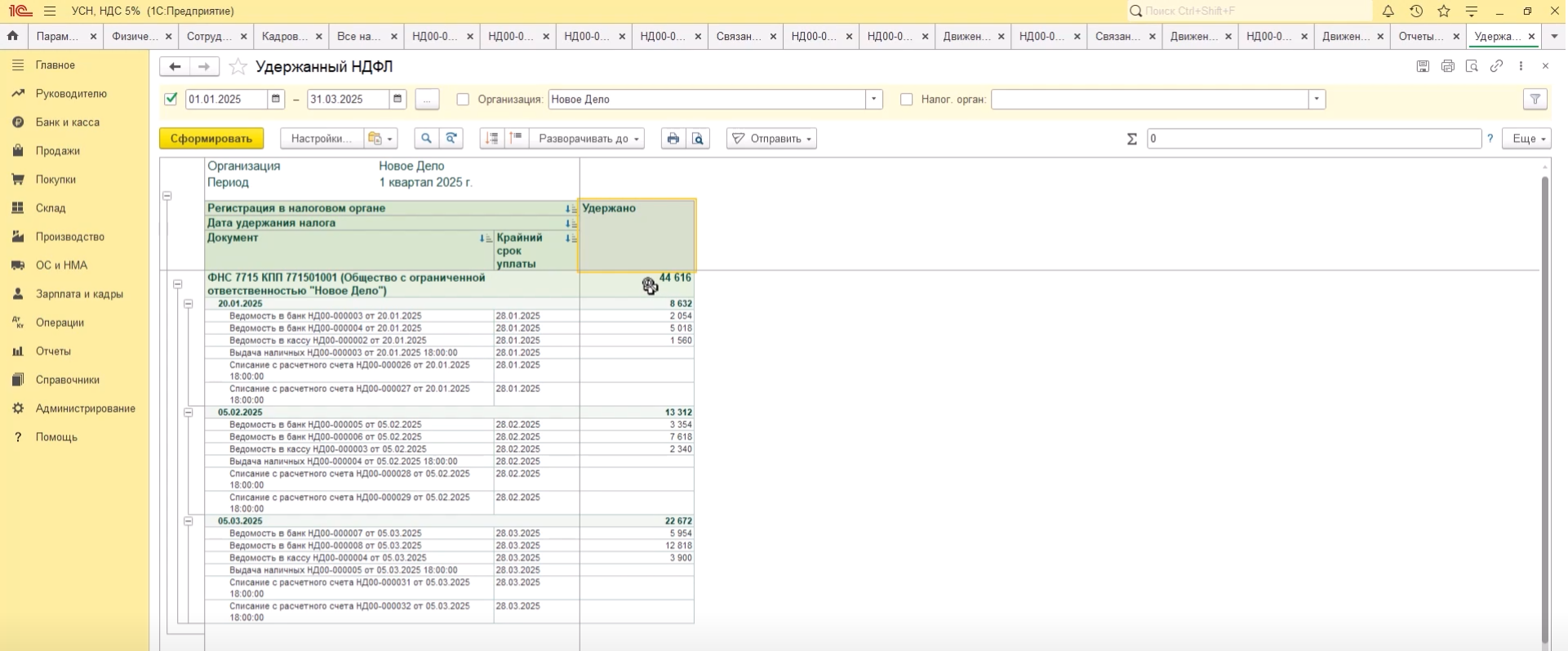
Task: Enable the Налог. орган filter checkbox
Action: [x=906, y=100]
